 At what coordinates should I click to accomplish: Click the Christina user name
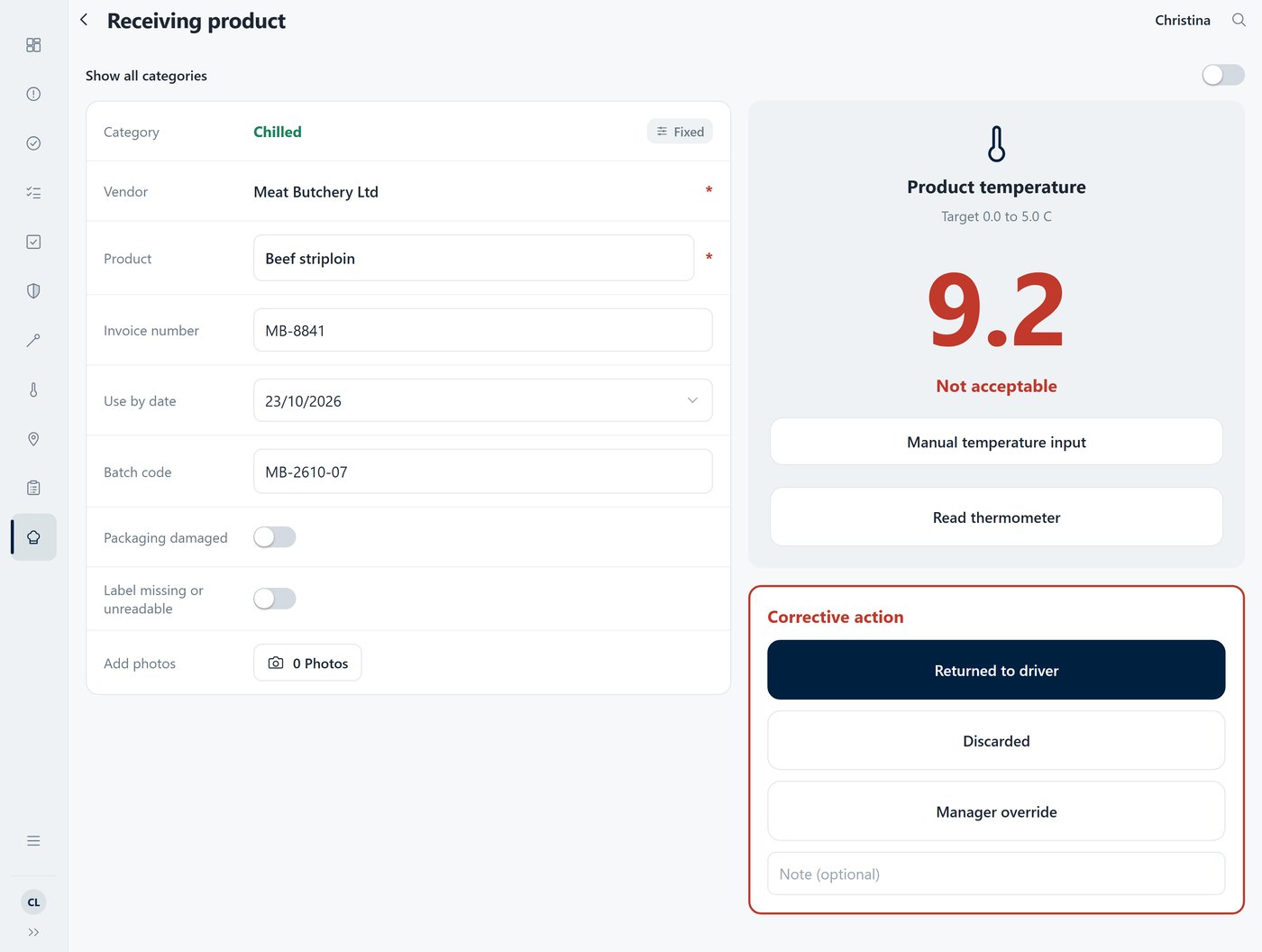1183,20
